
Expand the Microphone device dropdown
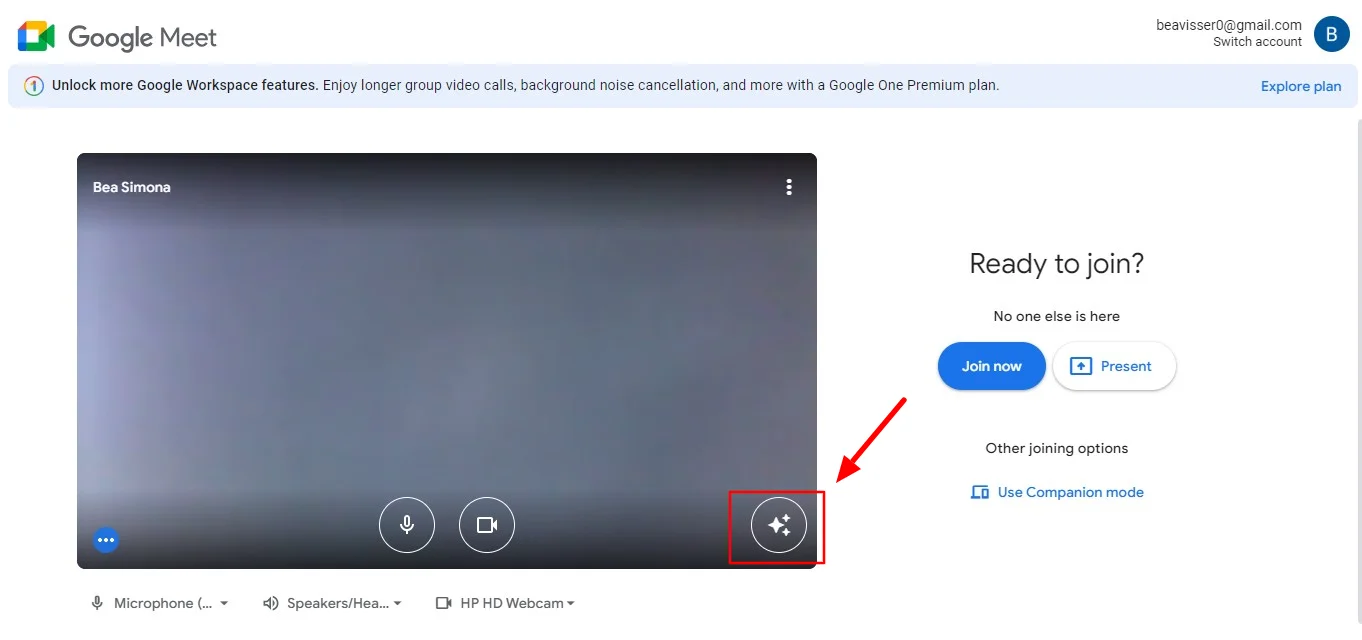(x=160, y=603)
